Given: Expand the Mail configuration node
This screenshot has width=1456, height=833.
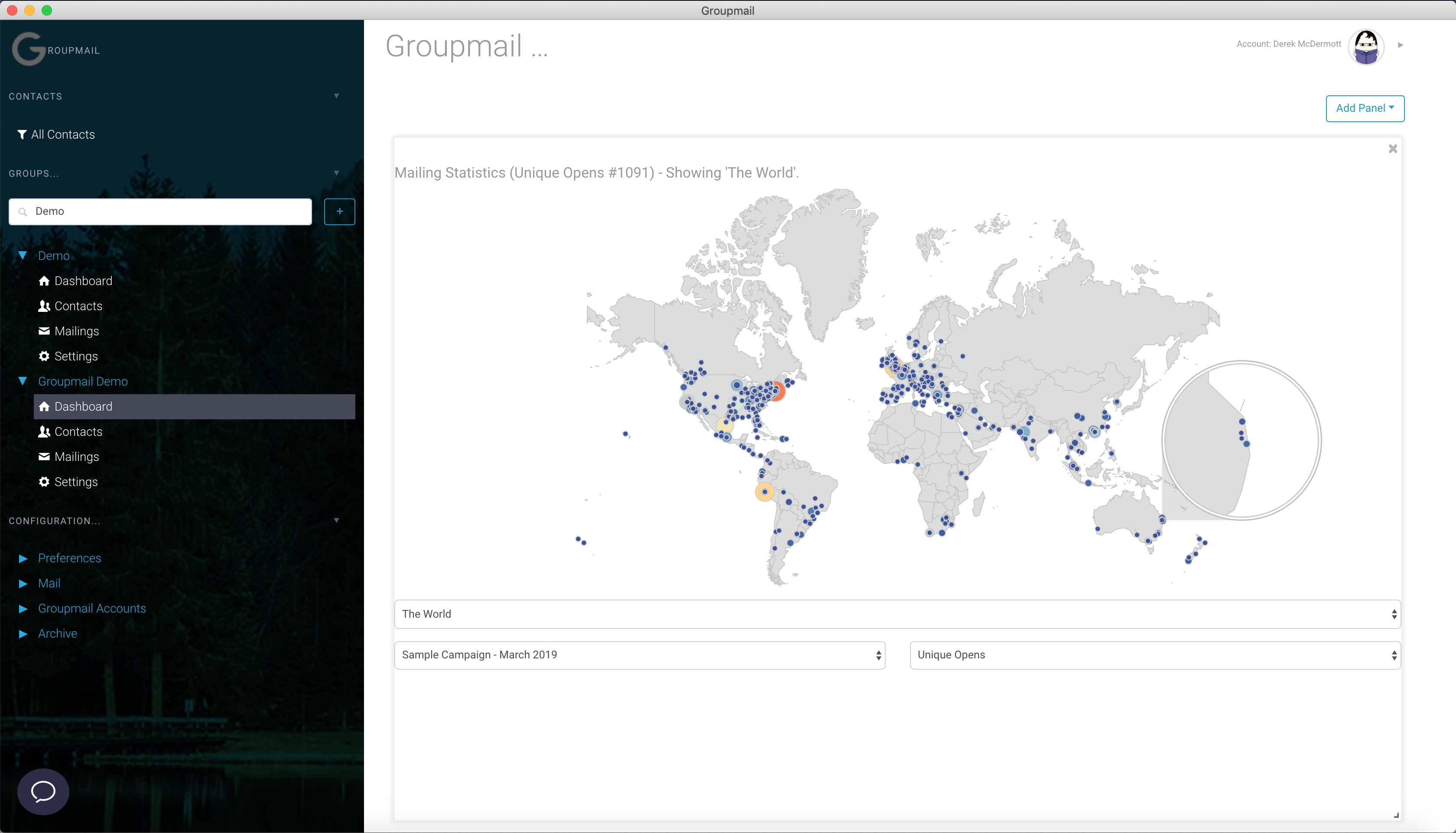Looking at the screenshot, I should 23,583.
